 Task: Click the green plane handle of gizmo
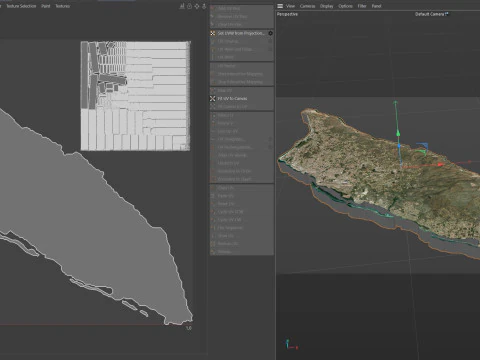(x=422, y=152)
